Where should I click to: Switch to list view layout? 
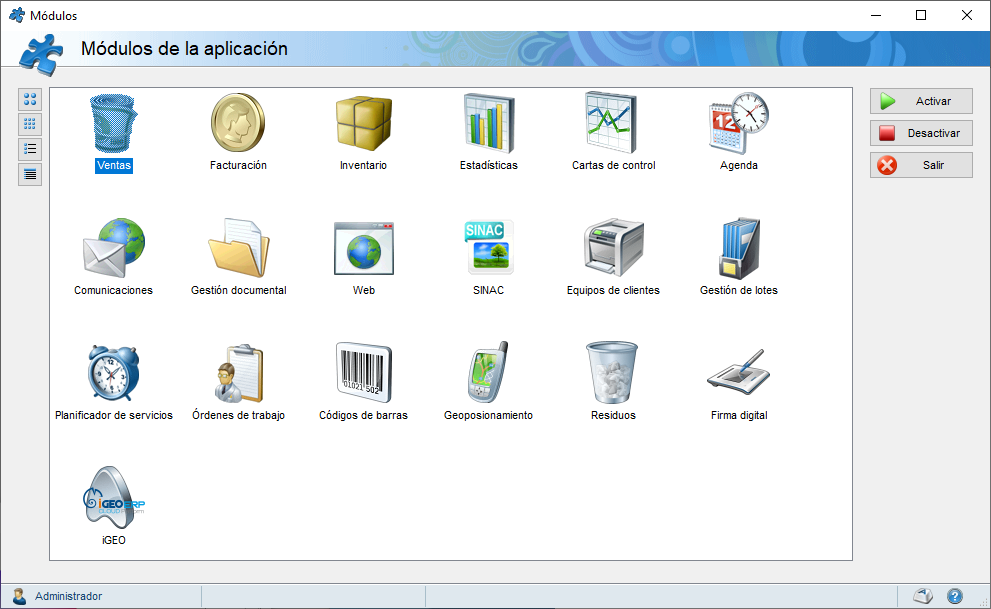tap(30, 149)
